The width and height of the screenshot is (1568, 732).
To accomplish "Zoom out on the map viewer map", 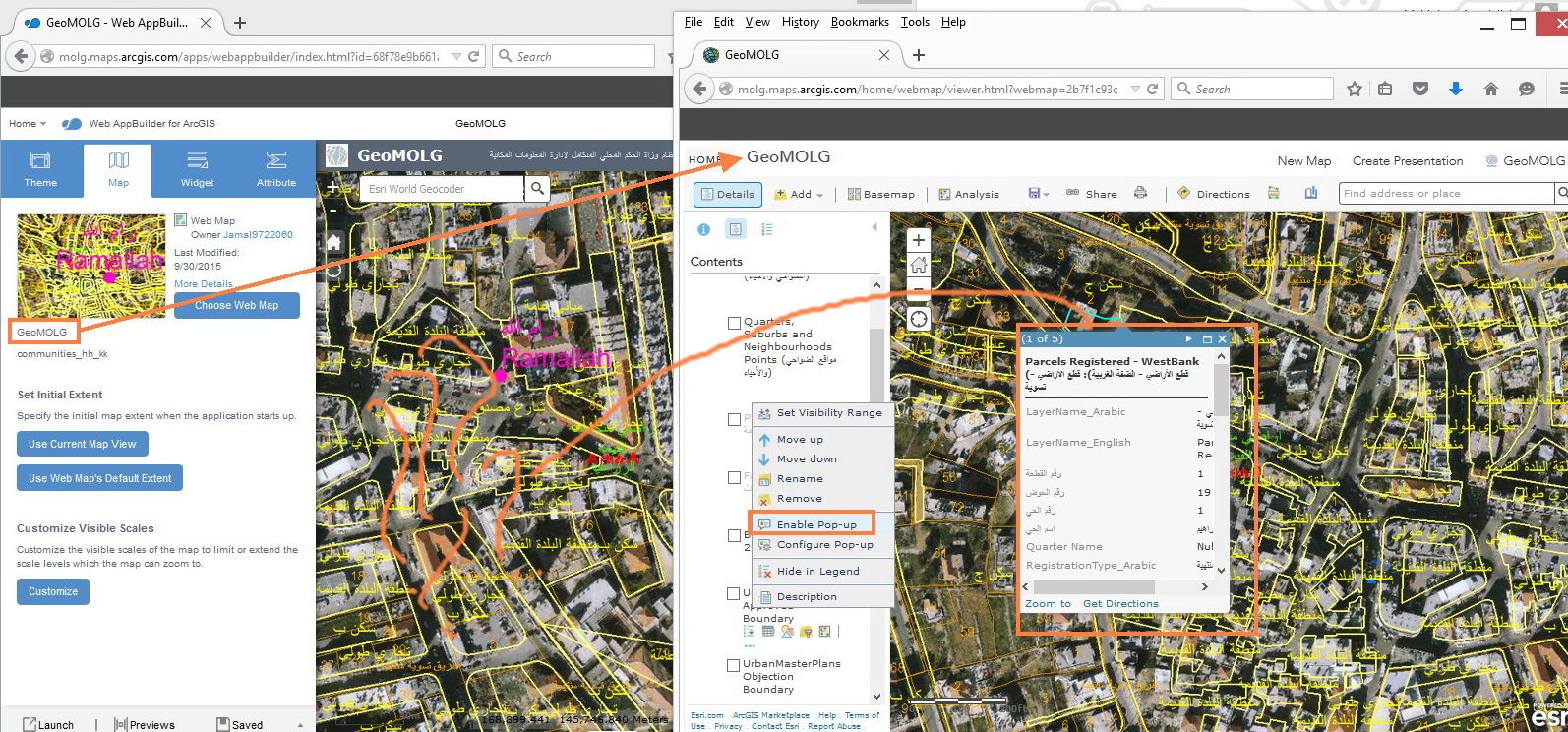I will 918,288.
